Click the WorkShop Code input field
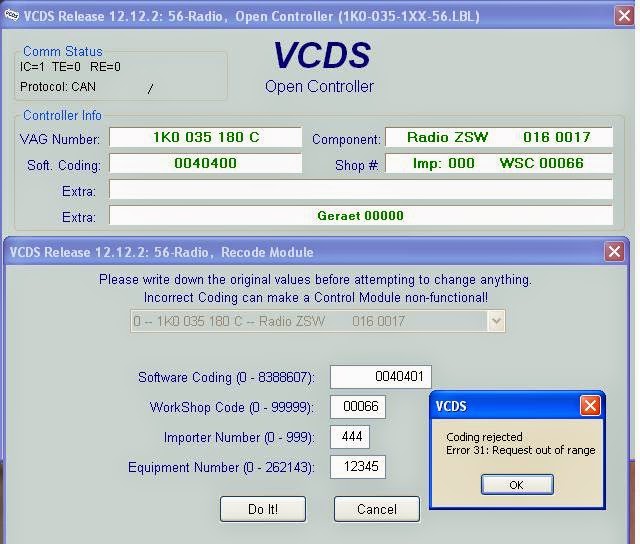Image resolution: width=640 pixels, height=544 pixels. (x=358, y=406)
